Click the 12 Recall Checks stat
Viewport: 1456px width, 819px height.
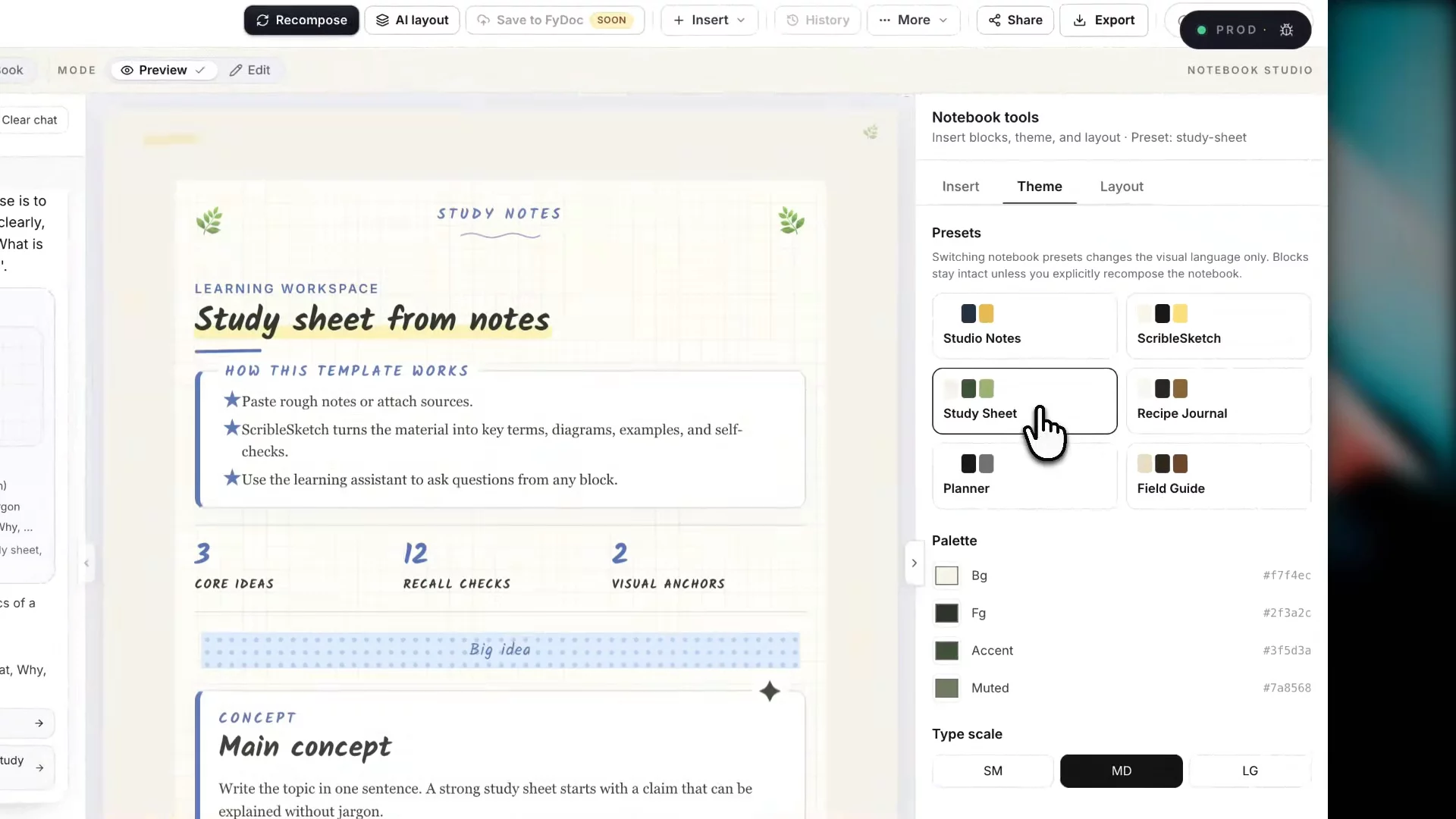[x=457, y=566]
